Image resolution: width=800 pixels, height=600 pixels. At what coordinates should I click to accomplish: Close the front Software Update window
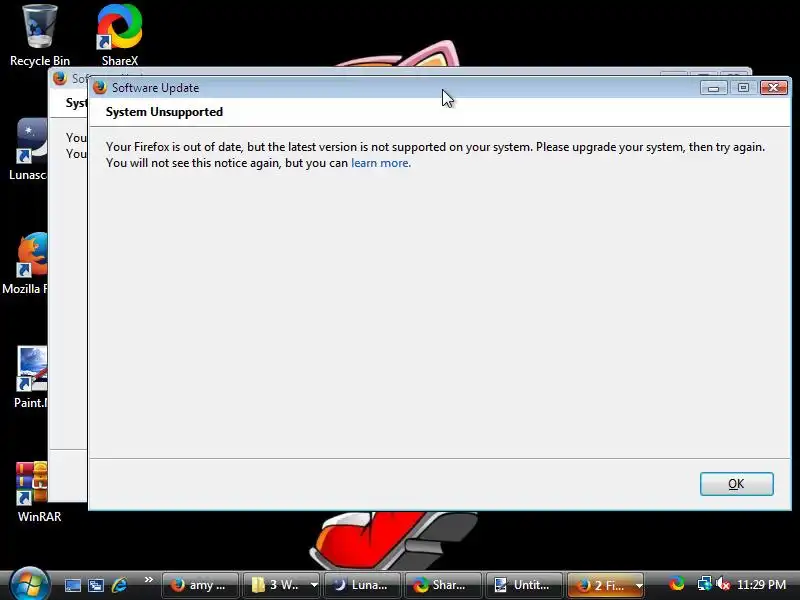coord(773,88)
